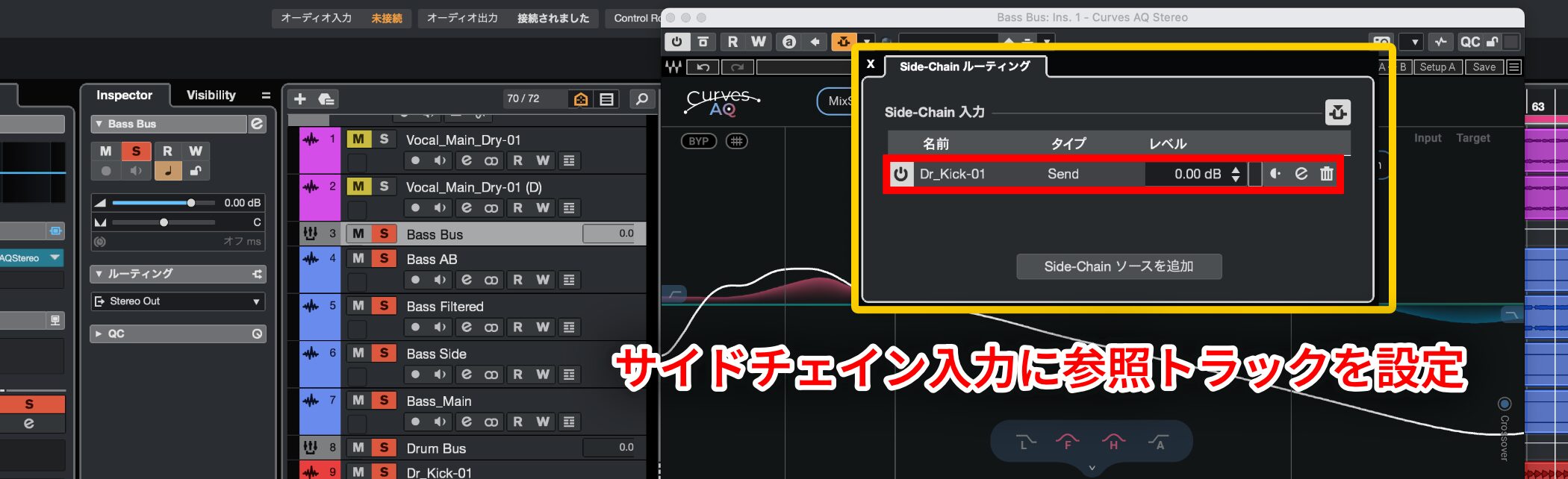Enable Read automation on plugin header

pos(733,42)
